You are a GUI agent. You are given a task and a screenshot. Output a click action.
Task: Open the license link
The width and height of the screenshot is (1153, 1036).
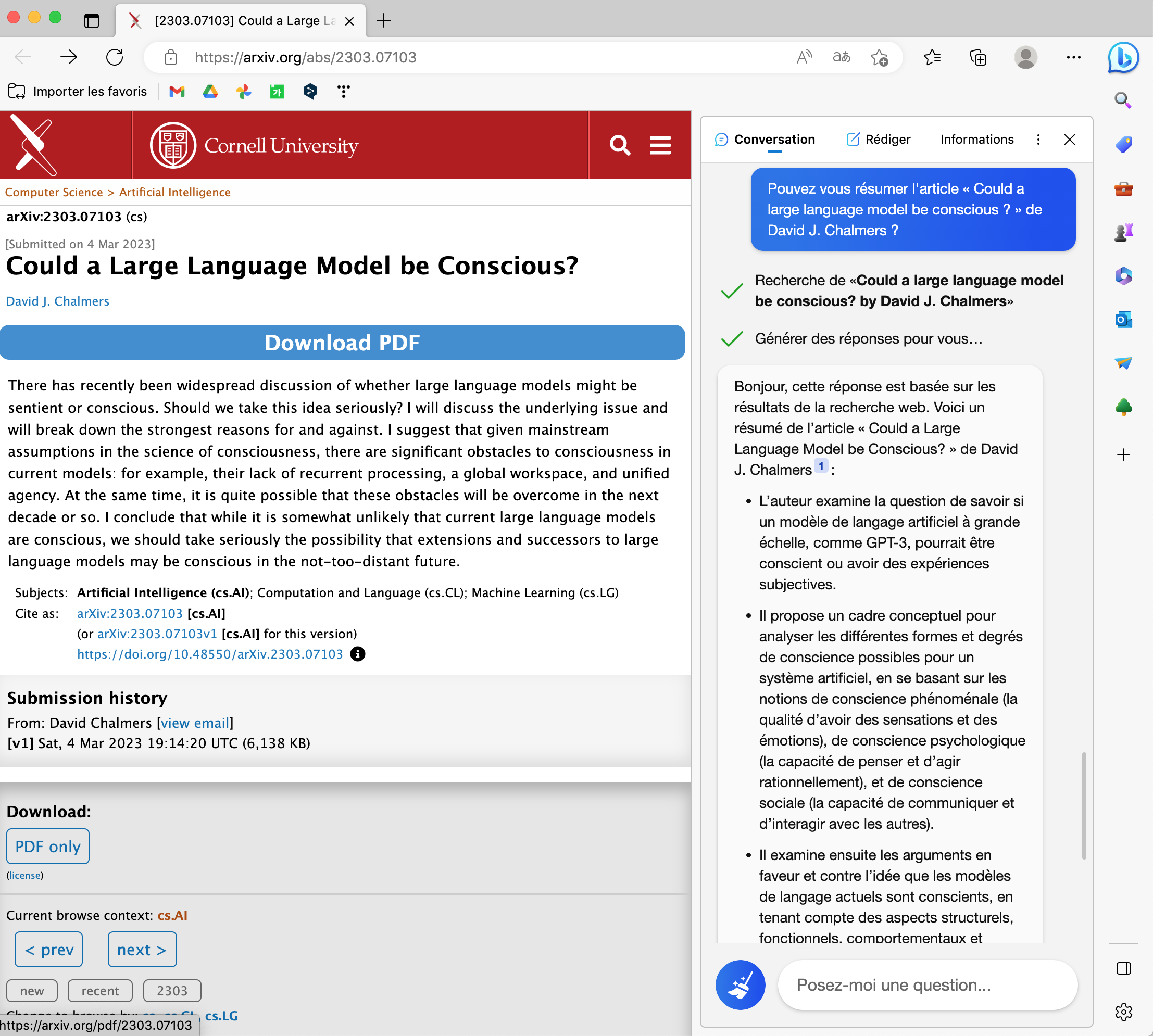point(24,876)
